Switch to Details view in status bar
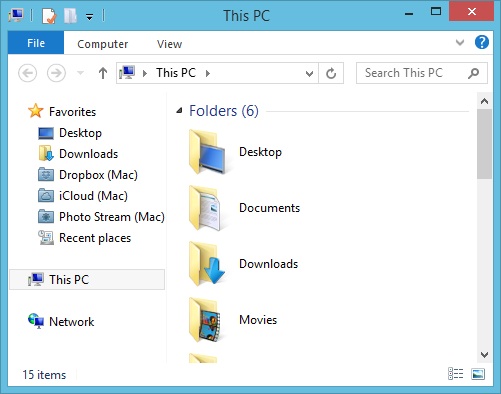Image resolution: width=501 pixels, height=394 pixels. 455,374
